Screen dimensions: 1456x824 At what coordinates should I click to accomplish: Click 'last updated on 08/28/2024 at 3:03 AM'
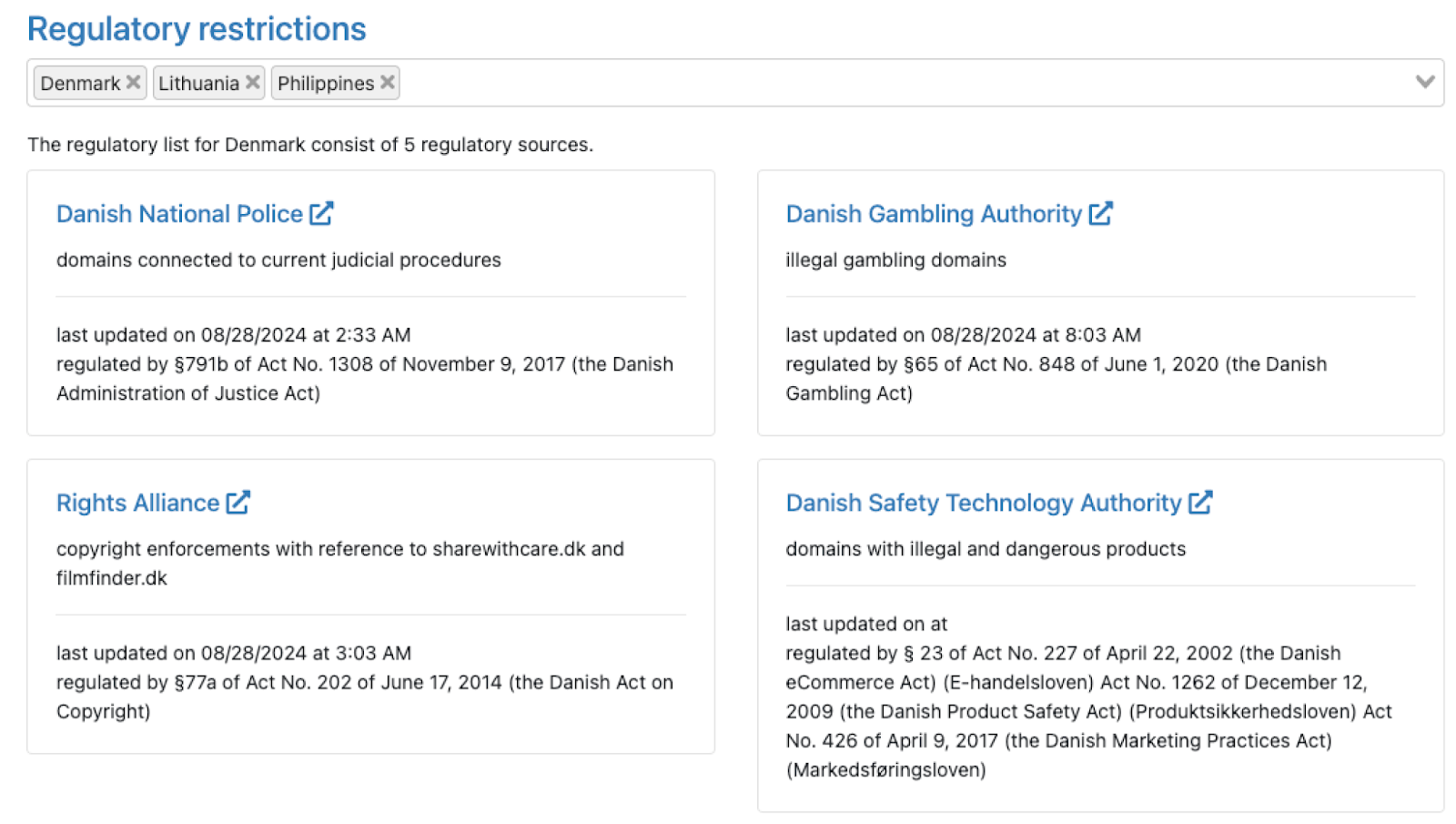pyautogui.click(x=234, y=653)
